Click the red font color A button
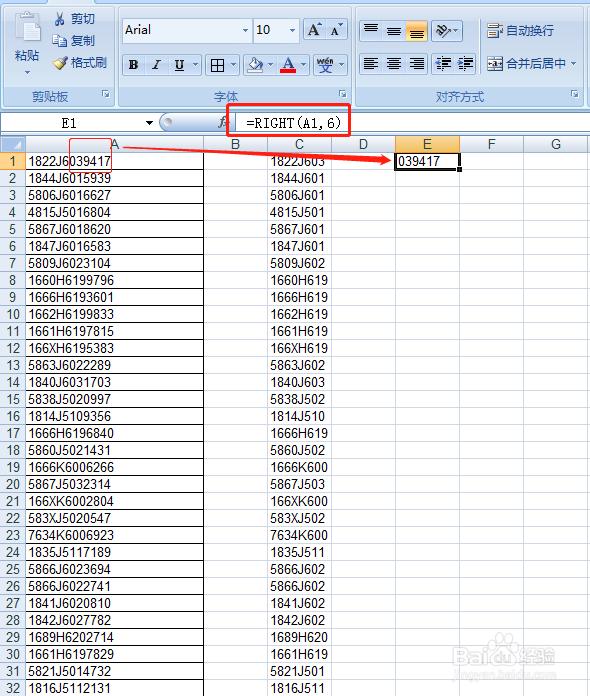The width and height of the screenshot is (590, 696). pyautogui.click(x=288, y=65)
